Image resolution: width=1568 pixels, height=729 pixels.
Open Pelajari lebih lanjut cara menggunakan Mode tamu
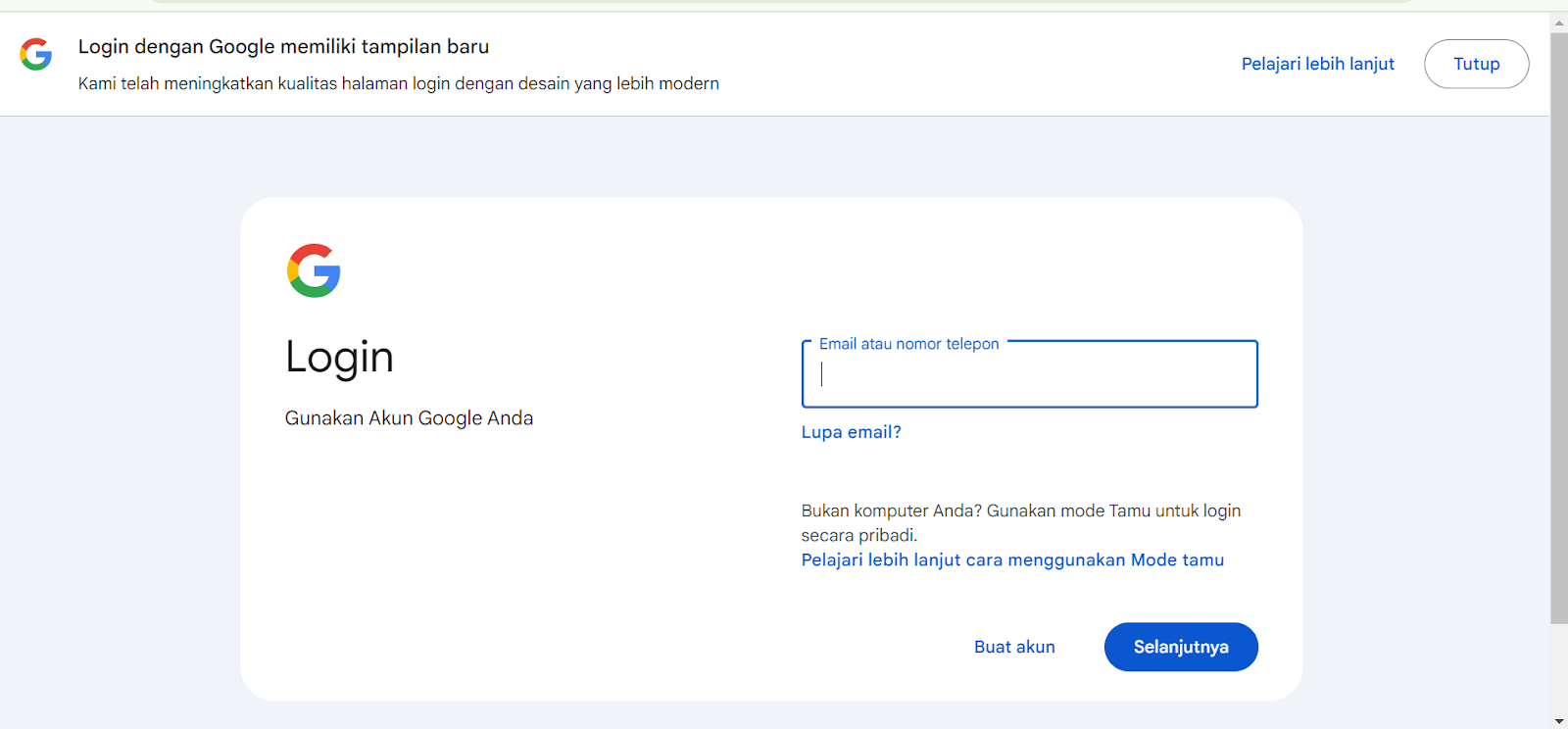(x=1012, y=559)
